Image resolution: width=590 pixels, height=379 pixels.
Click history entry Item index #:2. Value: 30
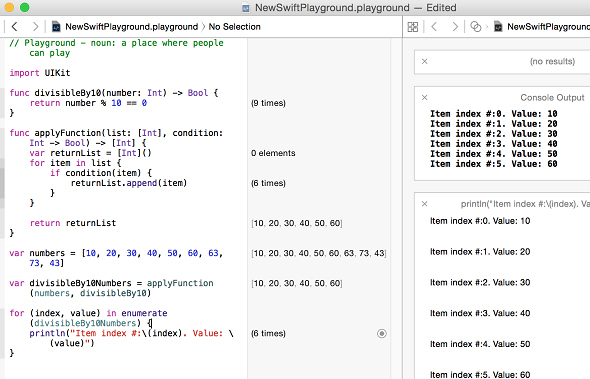point(480,283)
